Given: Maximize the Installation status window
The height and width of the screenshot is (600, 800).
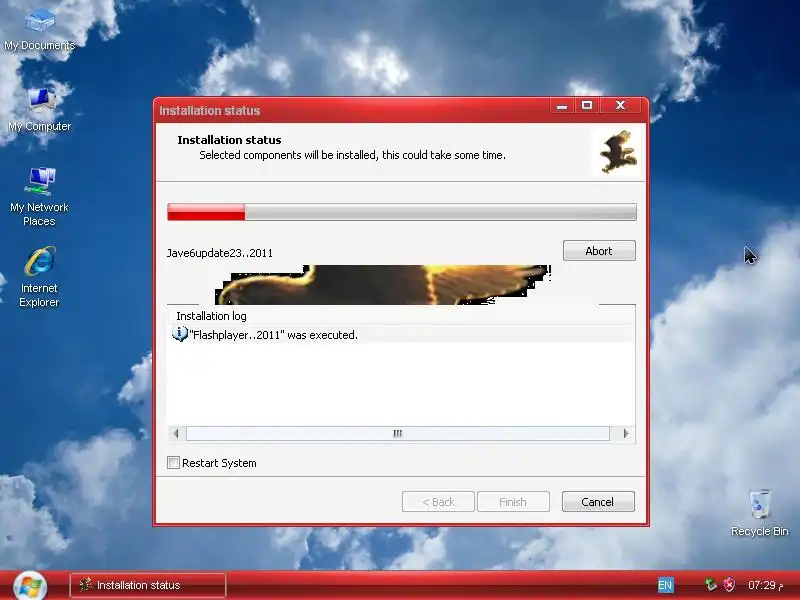Looking at the screenshot, I should click(x=587, y=106).
